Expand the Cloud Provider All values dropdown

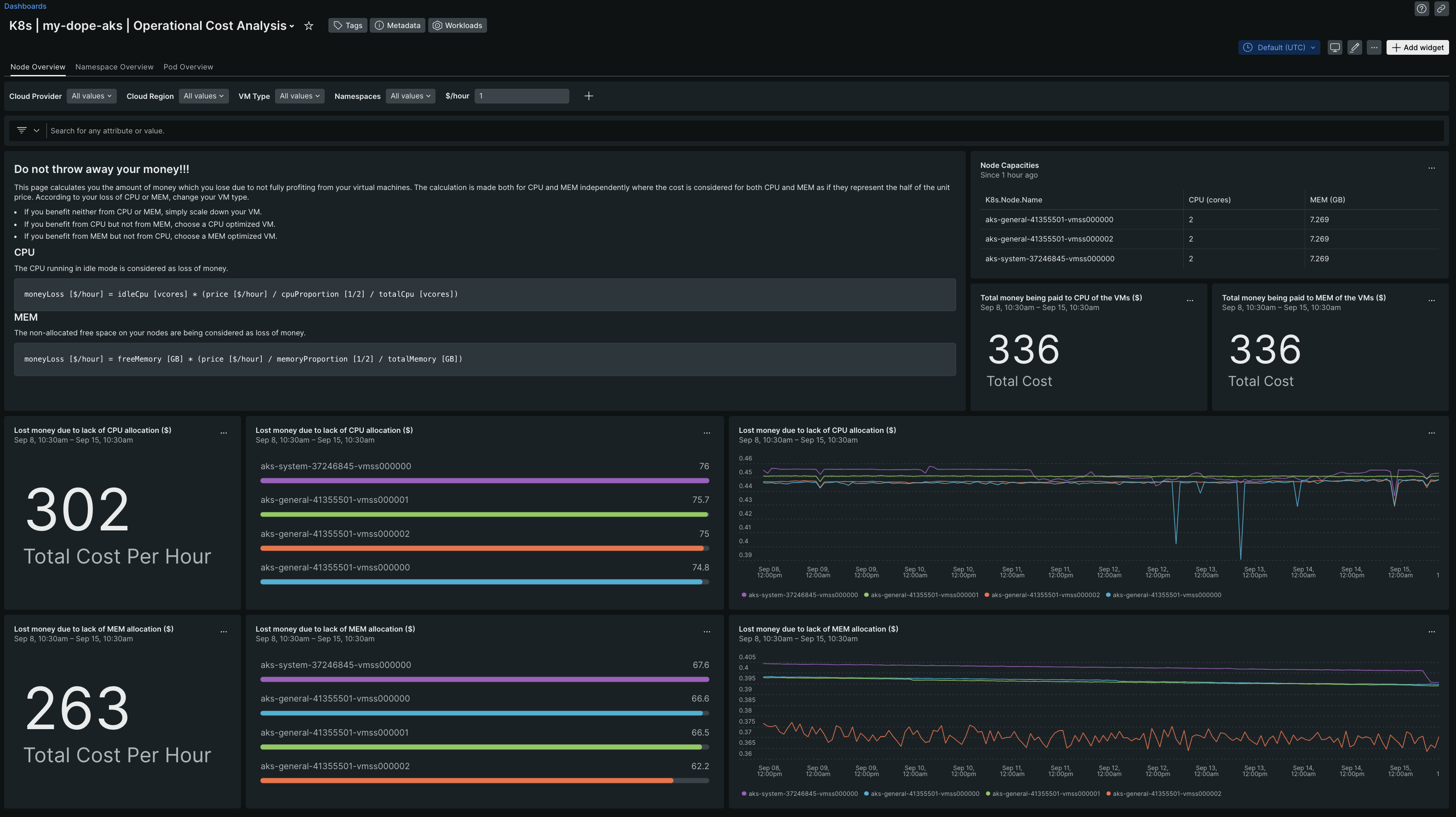click(92, 96)
